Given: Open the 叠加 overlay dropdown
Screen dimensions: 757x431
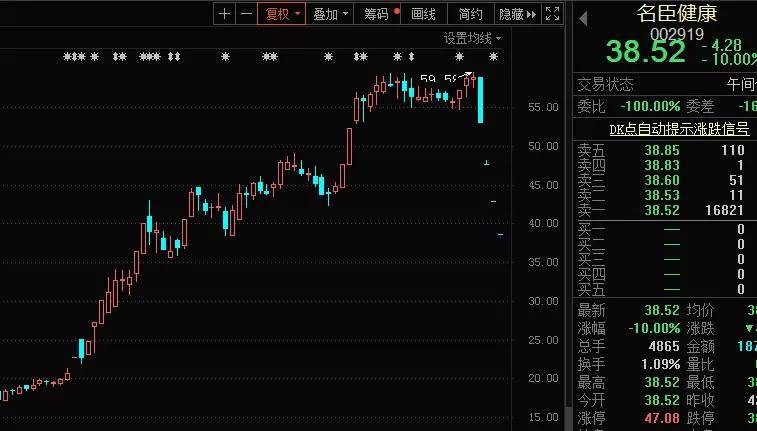Looking at the screenshot, I should tap(330, 14).
